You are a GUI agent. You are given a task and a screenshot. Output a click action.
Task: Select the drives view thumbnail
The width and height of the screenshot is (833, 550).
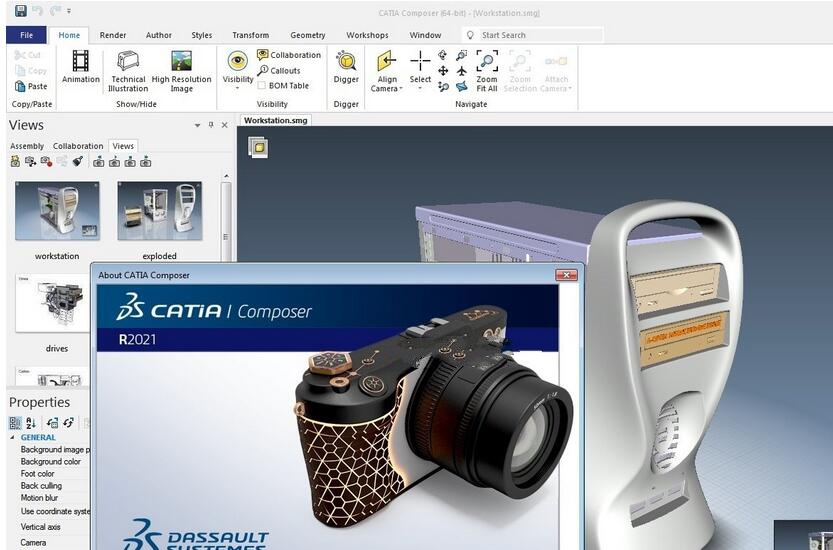click(x=53, y=303)
